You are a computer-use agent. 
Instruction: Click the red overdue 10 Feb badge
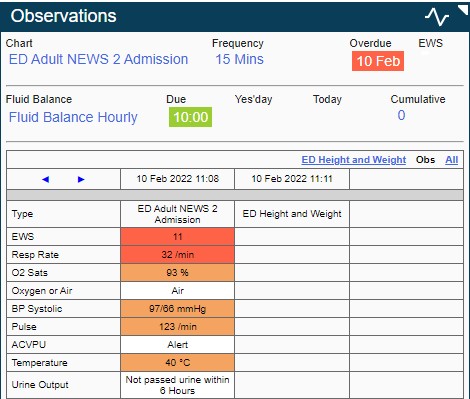pos(378,61)
